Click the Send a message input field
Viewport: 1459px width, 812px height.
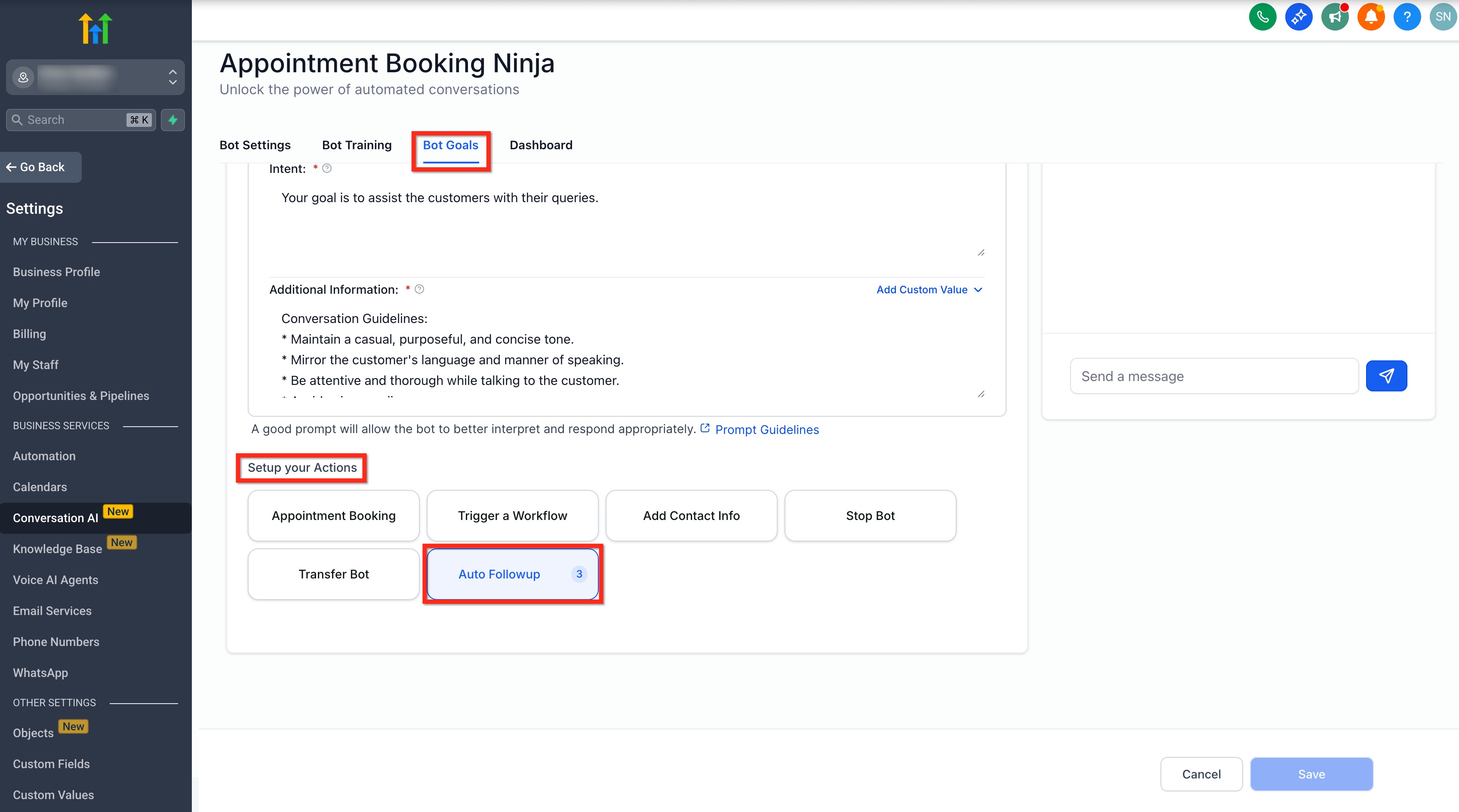(x=1214, y=376)
